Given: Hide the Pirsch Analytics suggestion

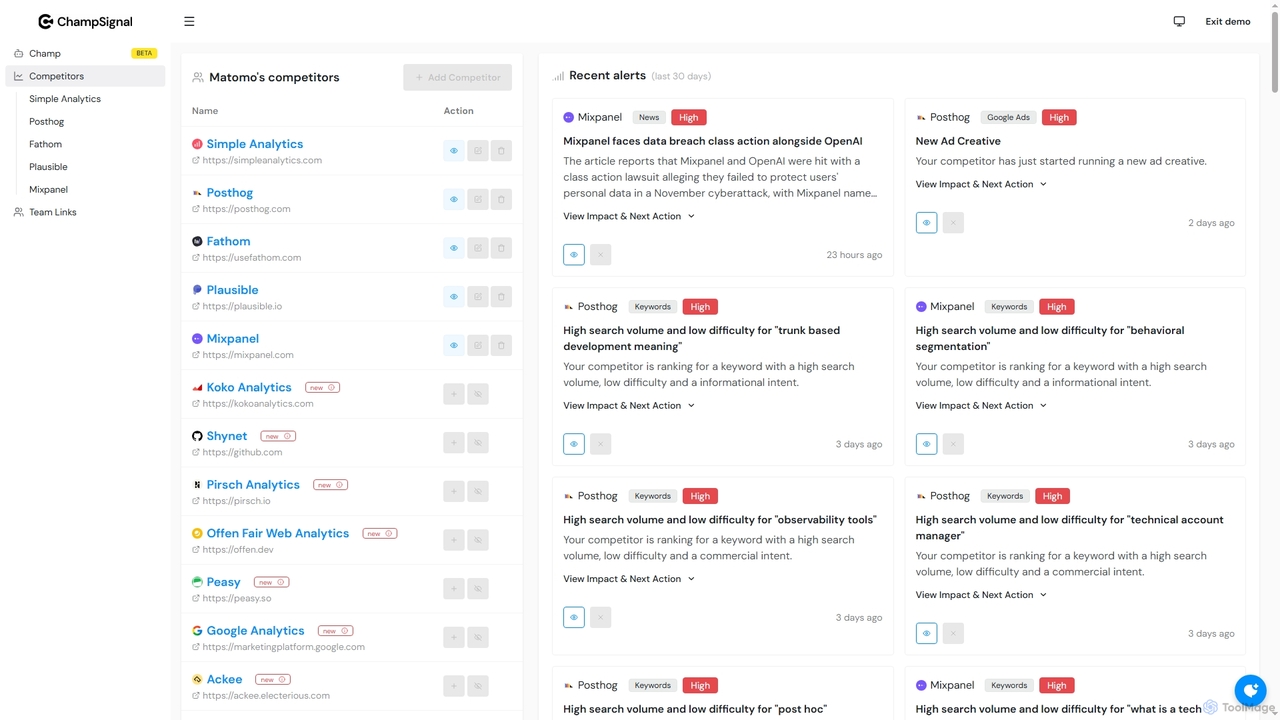Looking at the screenshot, I should coord(478,491).
